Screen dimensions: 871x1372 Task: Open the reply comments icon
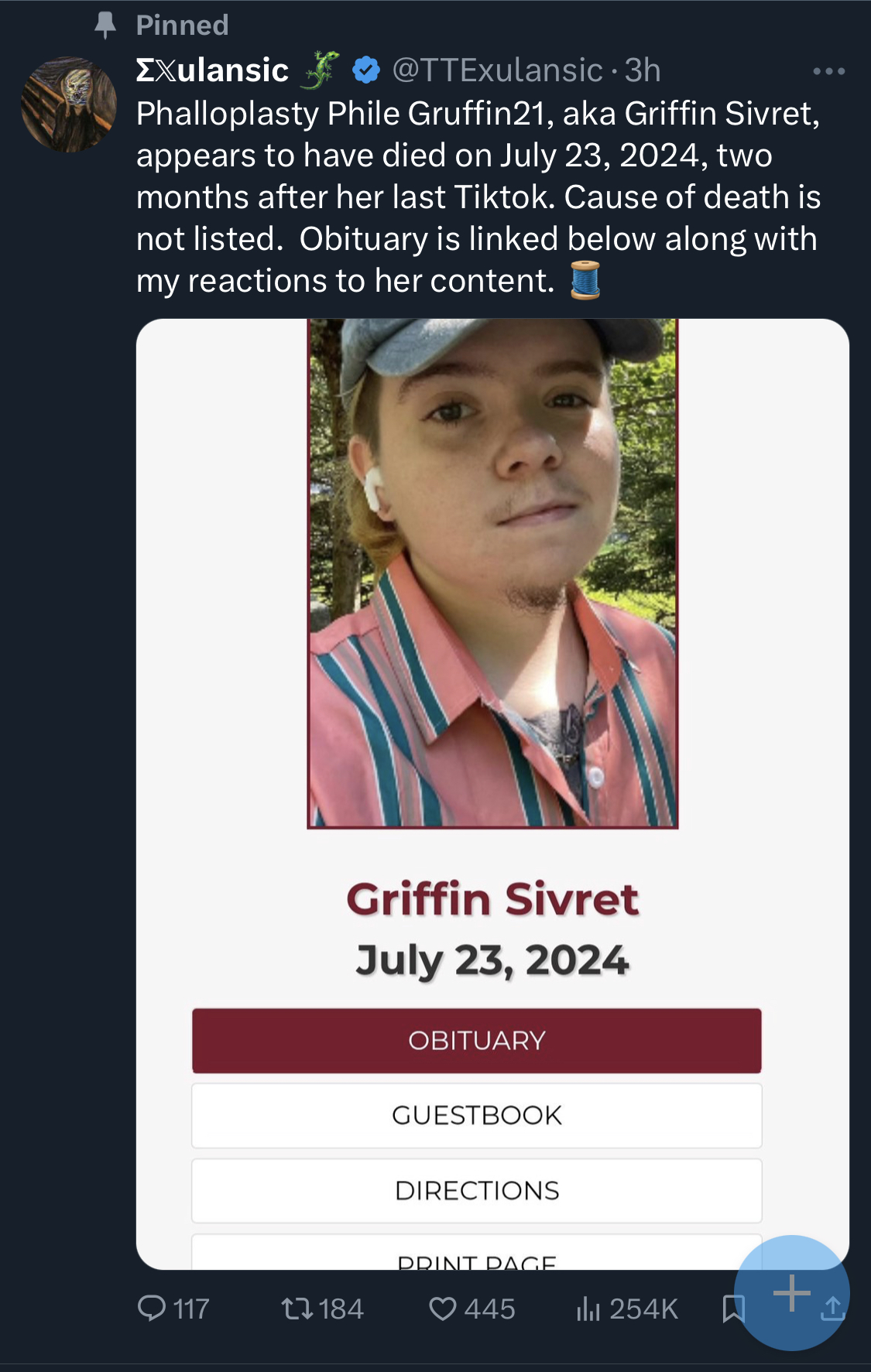point(152,1309)
